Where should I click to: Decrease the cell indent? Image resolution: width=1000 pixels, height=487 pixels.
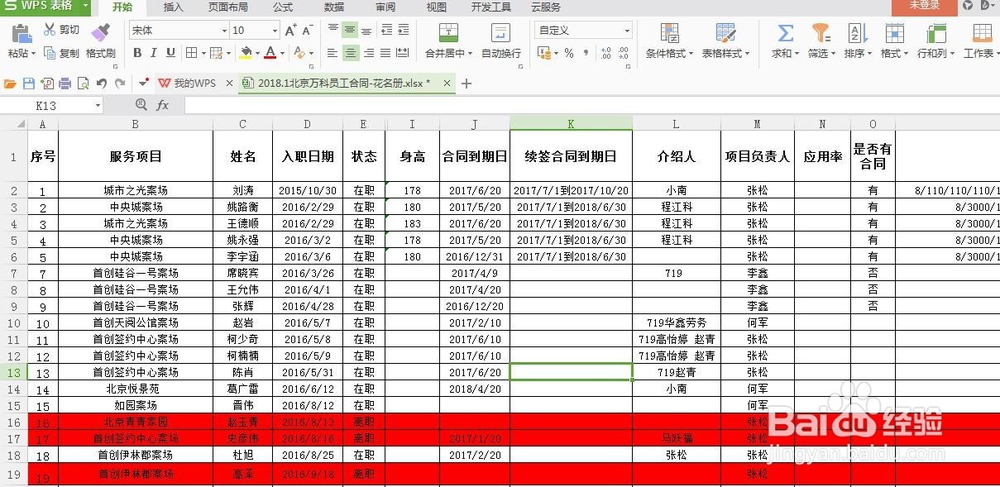(386, 29)
